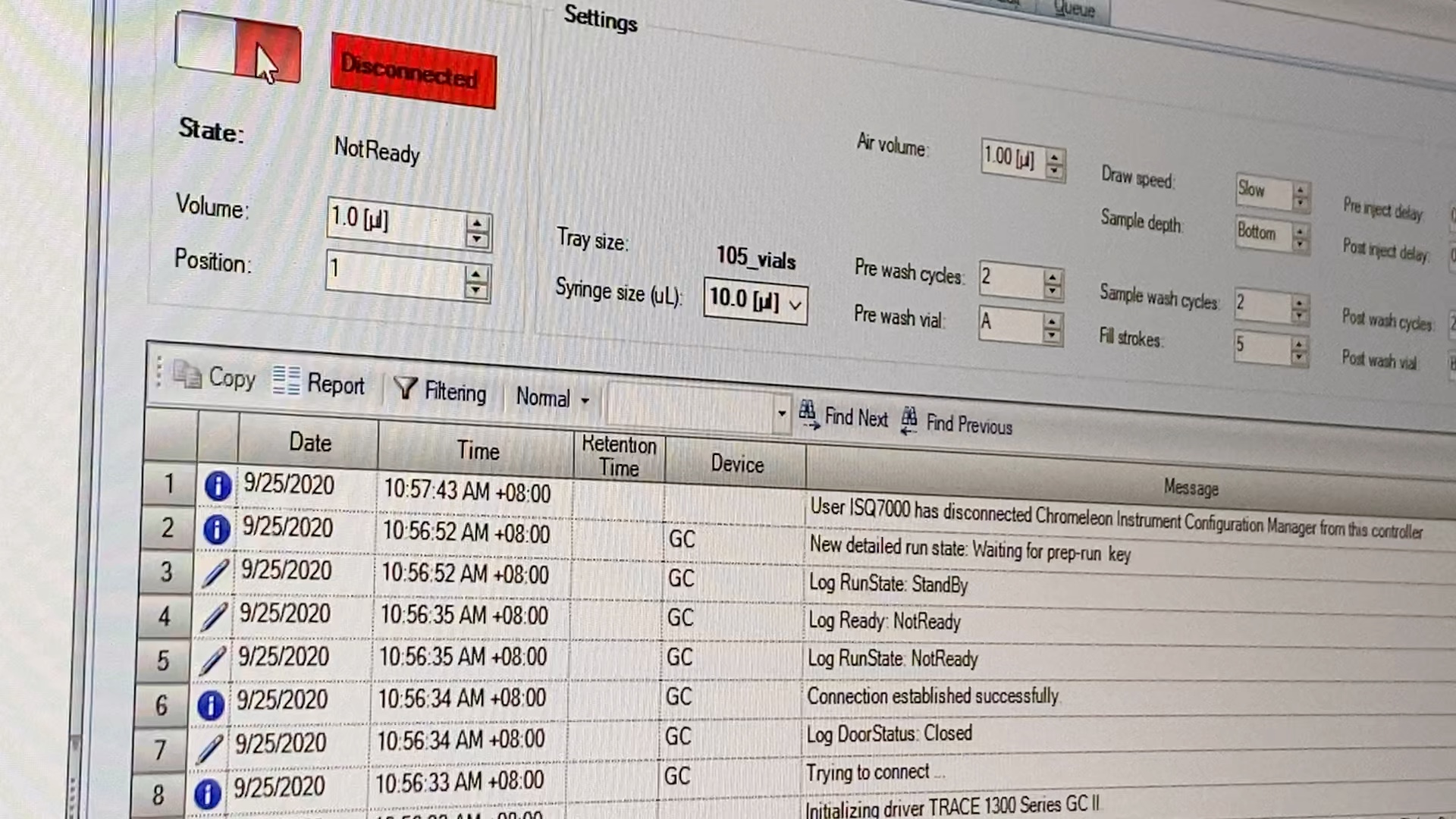This screenshot has height=819, width=1456.
Task: Click the Pre wash vial field
Action: 1009,324
